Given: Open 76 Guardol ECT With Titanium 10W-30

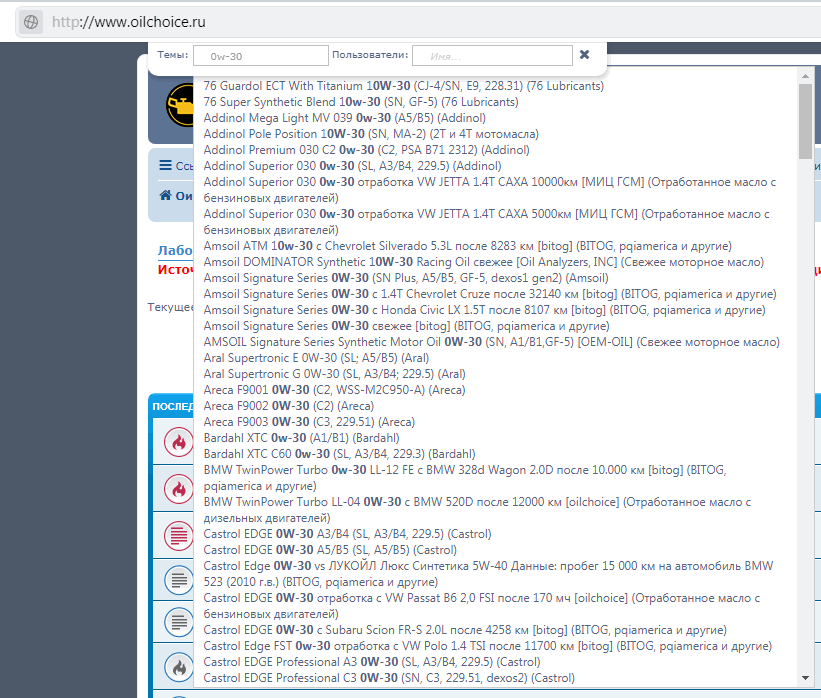Looking at the screenshot, I should [404, 86].
